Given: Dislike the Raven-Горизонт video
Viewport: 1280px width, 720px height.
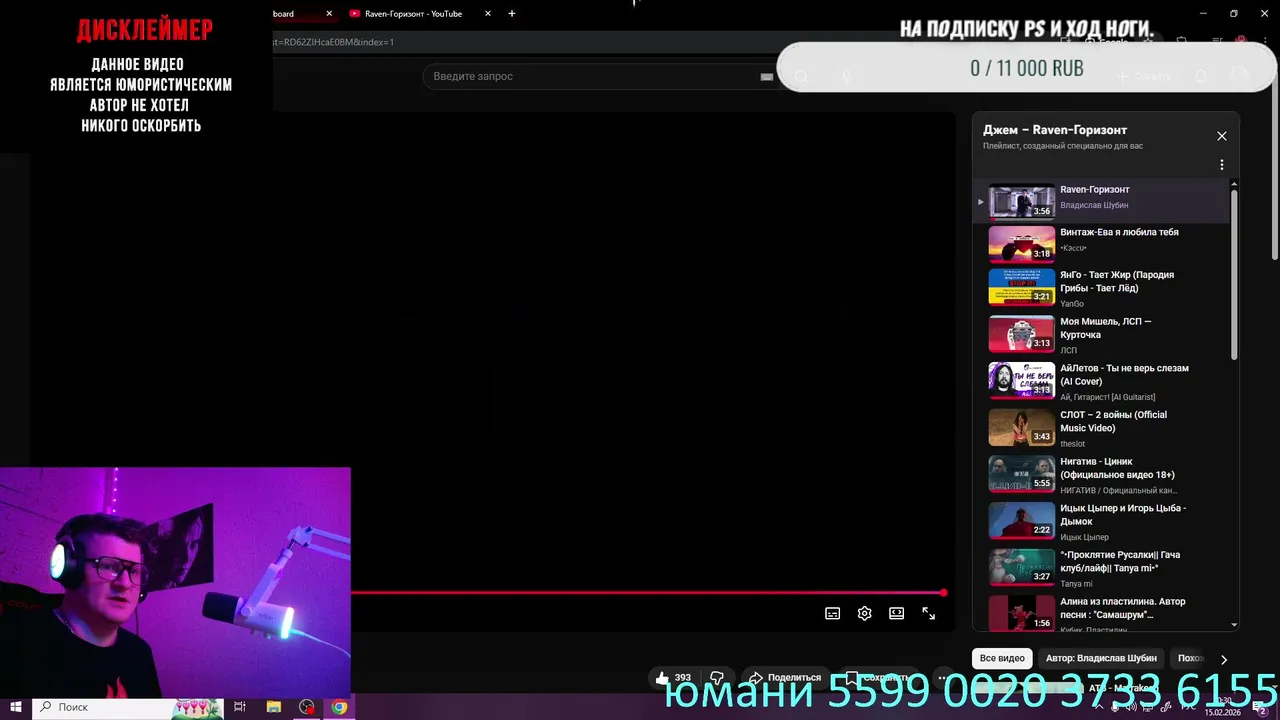Looking at the screenshot, I should 717,678.
